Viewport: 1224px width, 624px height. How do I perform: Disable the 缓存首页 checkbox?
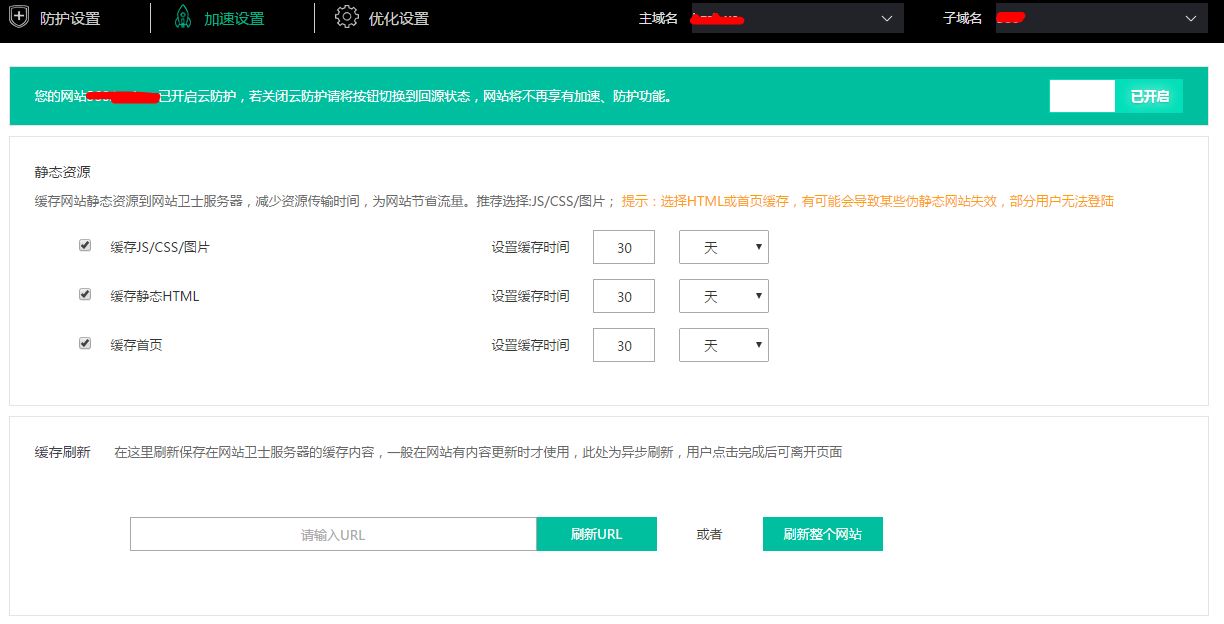point(84,343)
